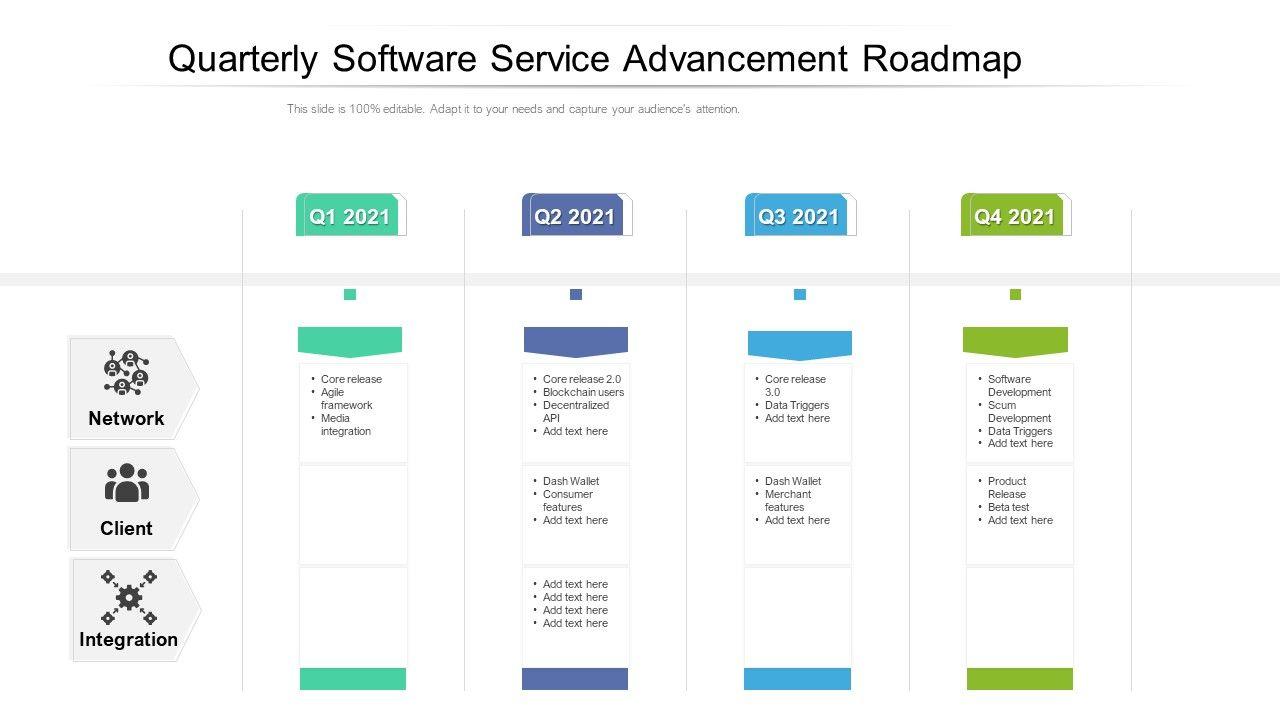Switch to the Q3 2021 tab
This screenshot has height=720, width=1280.
coord(800,215)
